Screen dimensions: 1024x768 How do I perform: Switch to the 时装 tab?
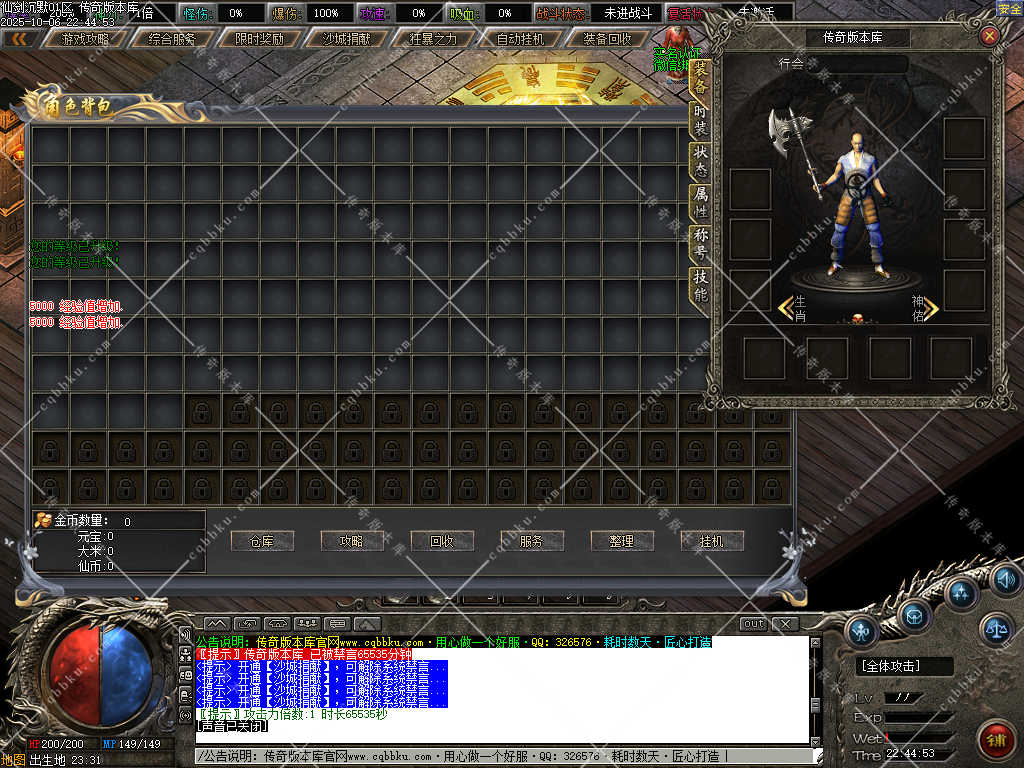click(700, 118)
